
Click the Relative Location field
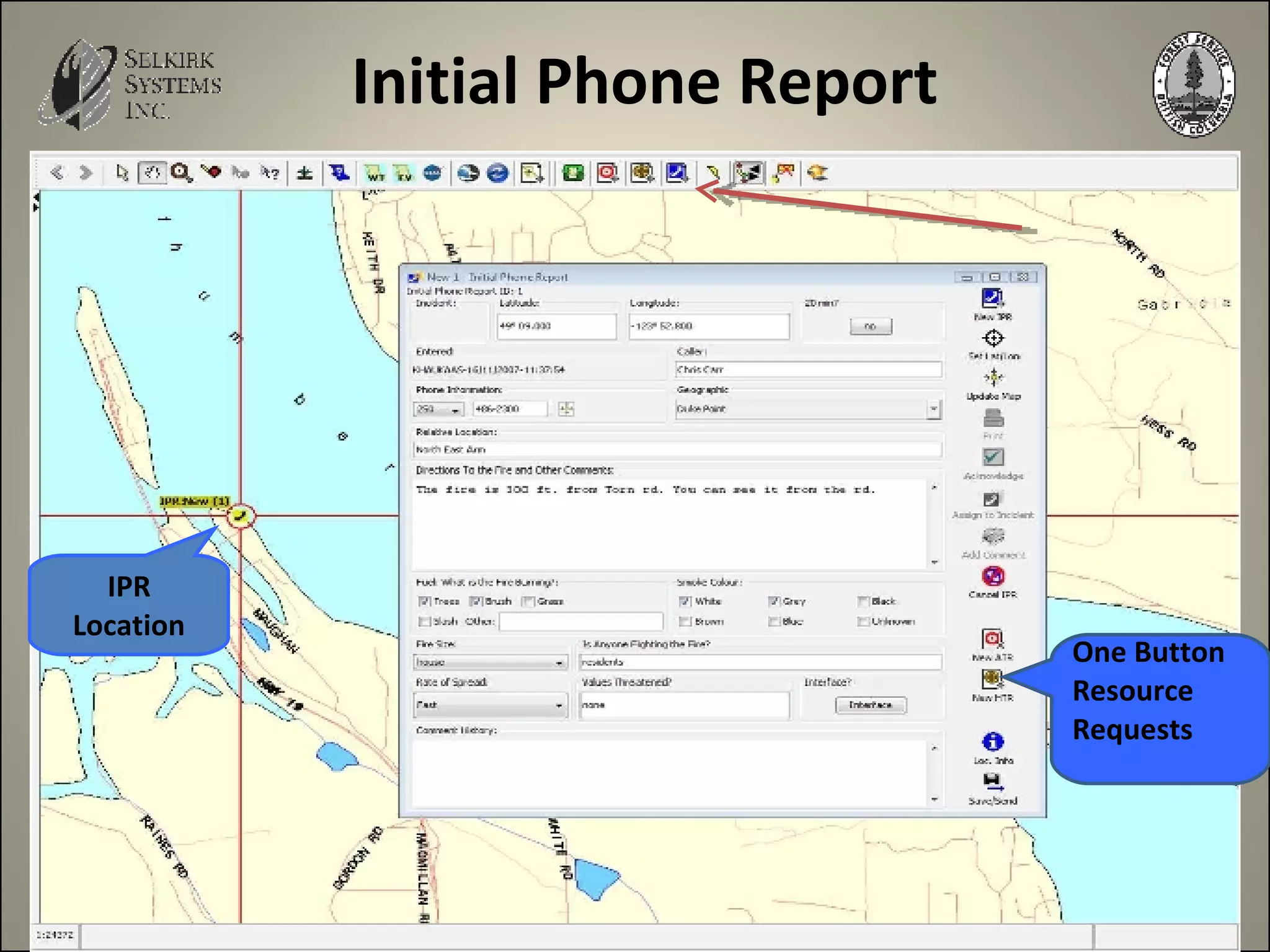click(677, 449)
